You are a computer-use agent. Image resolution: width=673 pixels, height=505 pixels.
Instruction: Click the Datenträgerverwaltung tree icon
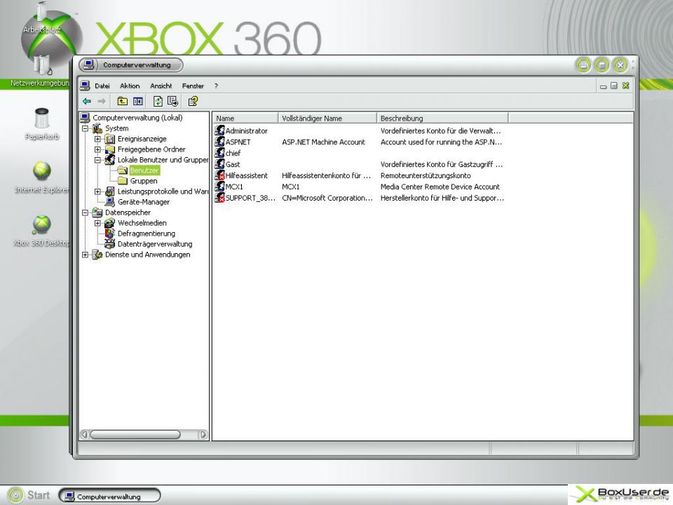110,244
